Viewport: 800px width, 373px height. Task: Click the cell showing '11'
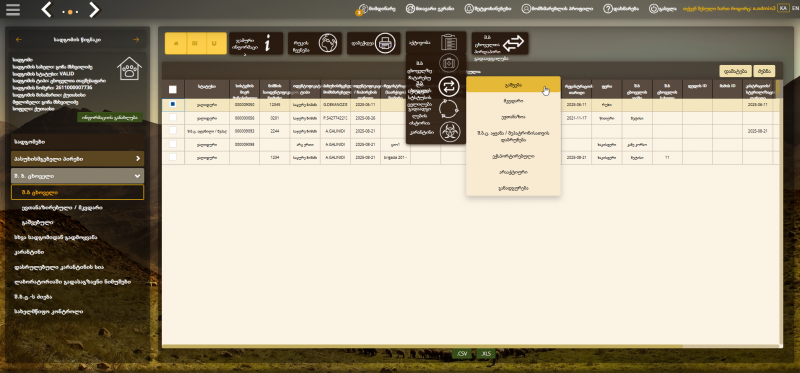(667, 158)
